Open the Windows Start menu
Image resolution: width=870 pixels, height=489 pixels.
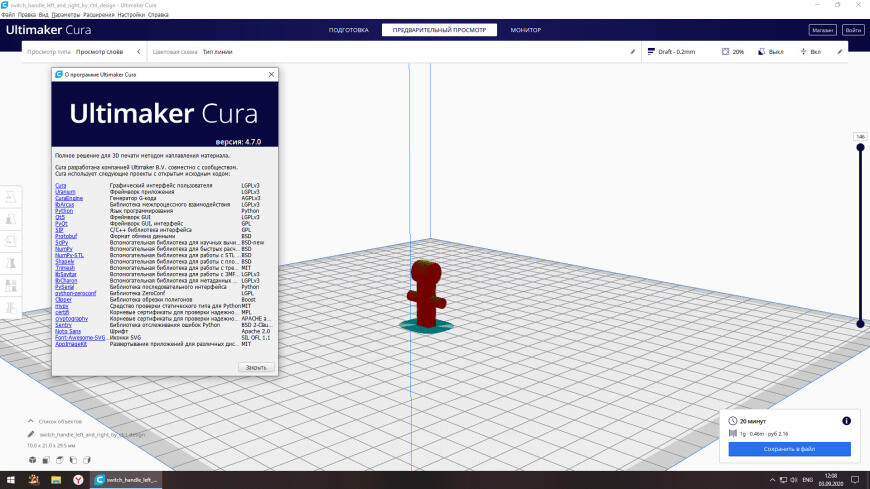(x=11, y=480)
